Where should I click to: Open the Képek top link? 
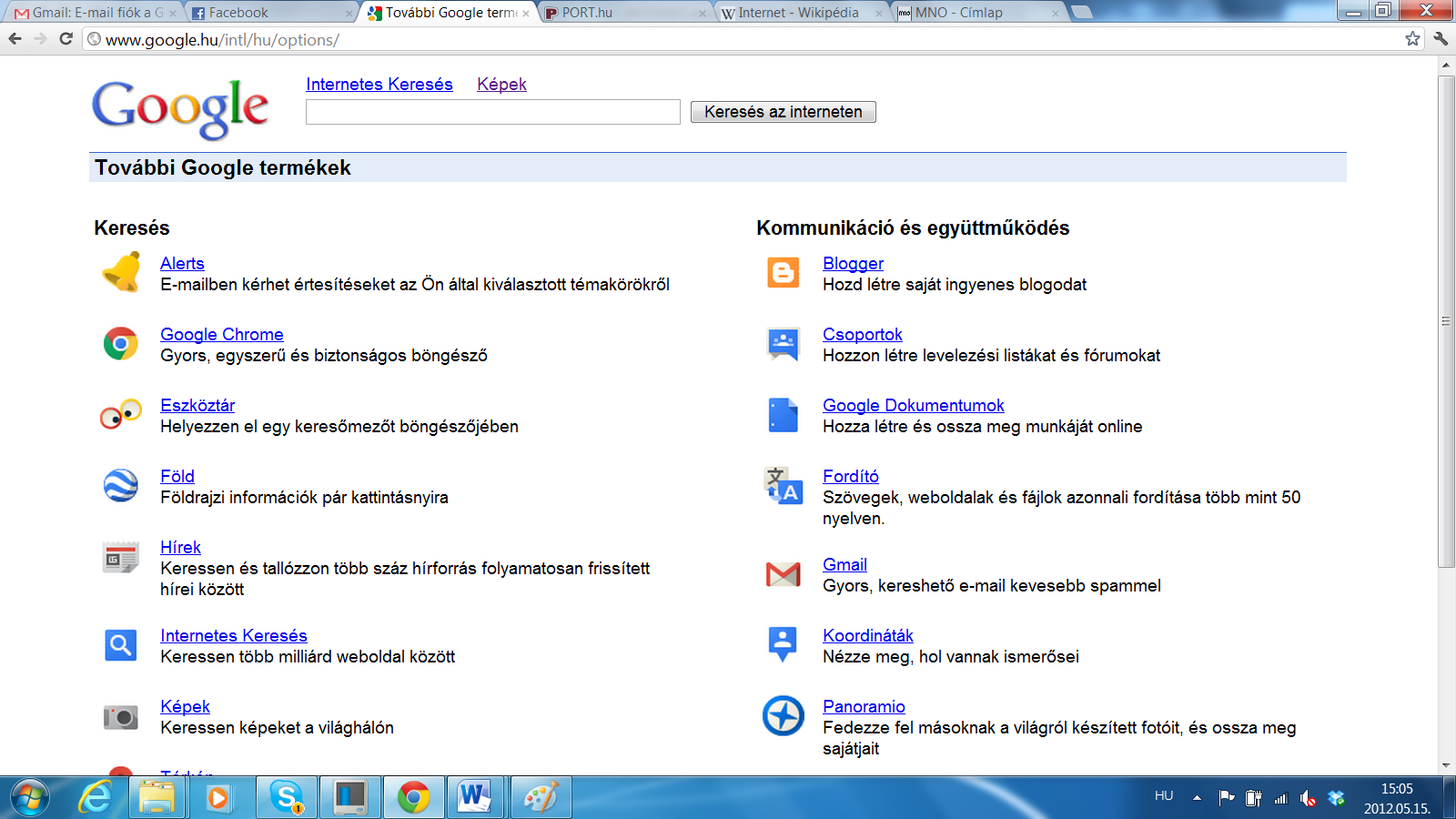point(502,85)
